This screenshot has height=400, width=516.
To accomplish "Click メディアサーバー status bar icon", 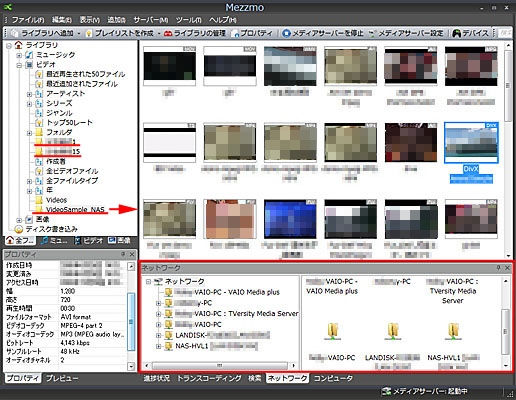I will click(386, 391).
